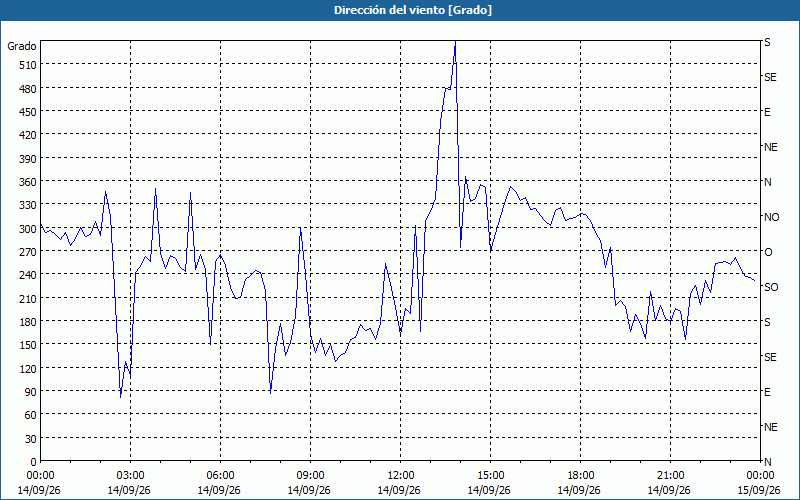Click the 210 y-axis value
This screenshot has height=500, width=800.
28,299
